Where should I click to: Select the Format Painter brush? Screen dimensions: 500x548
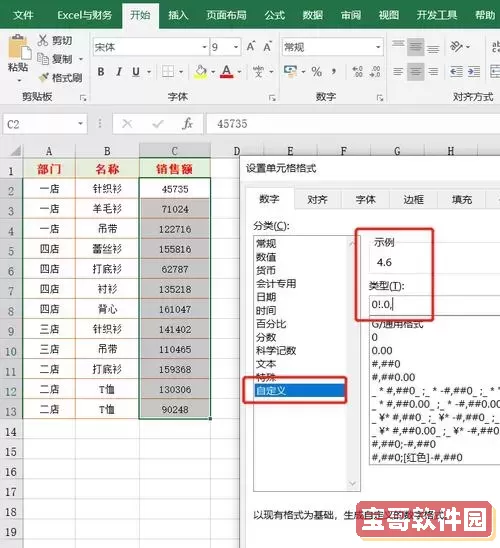coord(44,77)
